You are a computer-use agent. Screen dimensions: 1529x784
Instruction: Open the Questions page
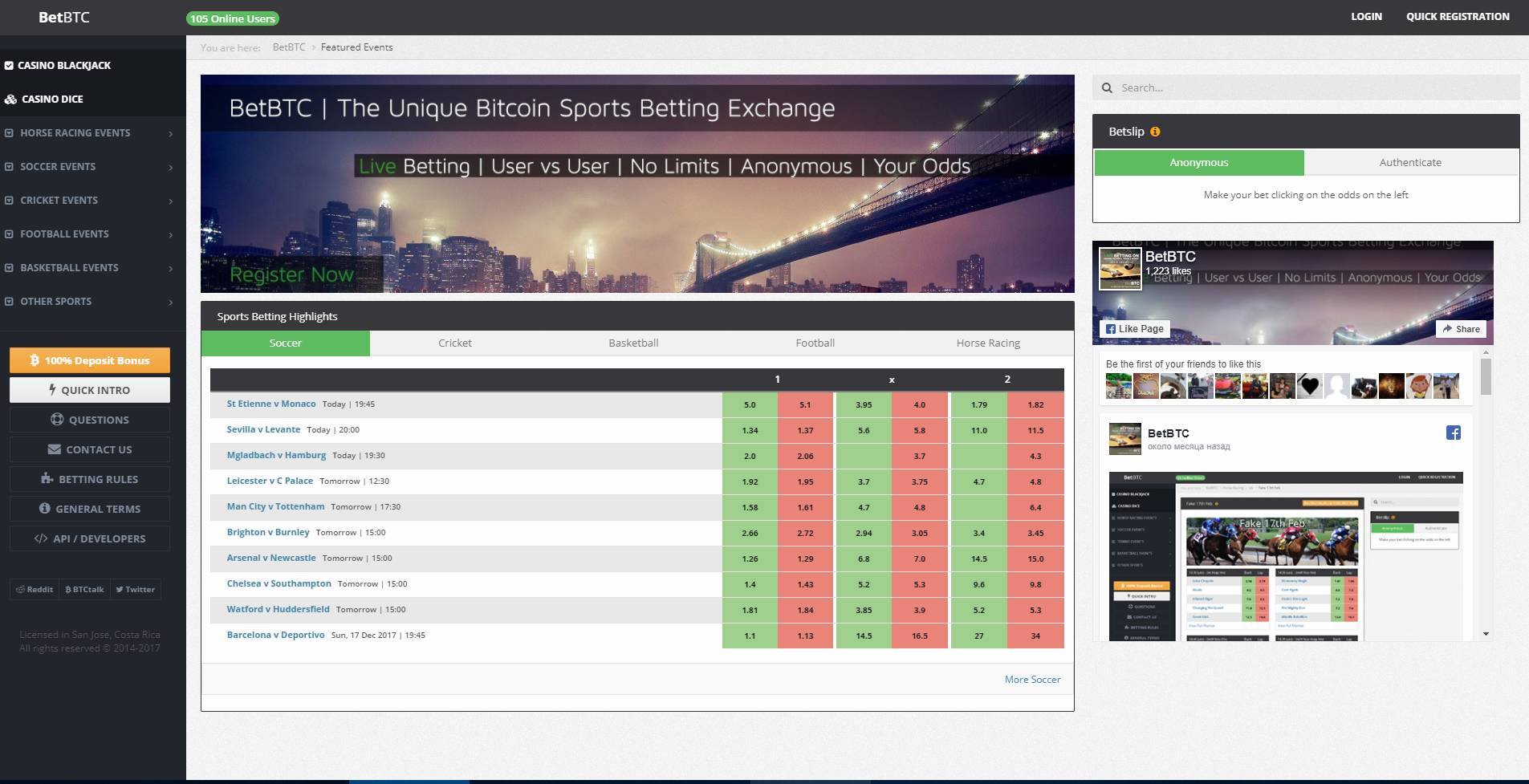pyautogui.click(x=90, y=420)
